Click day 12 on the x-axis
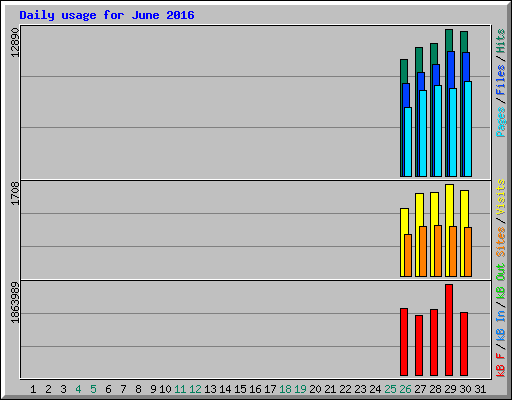The image size is (512, 400). pyautogui.click(x=195, y=389)
